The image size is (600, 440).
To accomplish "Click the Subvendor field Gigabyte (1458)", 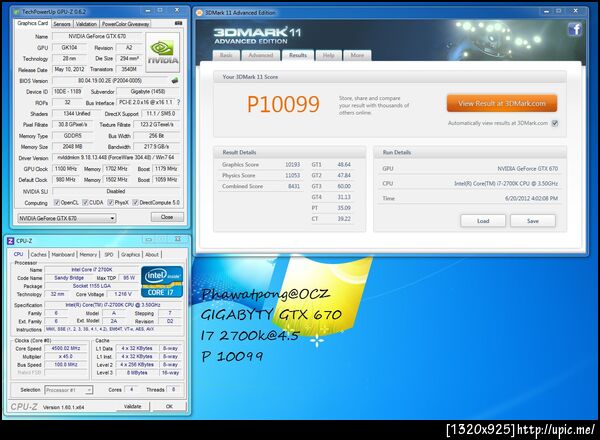I will pyautogui.click(x=148, y=91).
